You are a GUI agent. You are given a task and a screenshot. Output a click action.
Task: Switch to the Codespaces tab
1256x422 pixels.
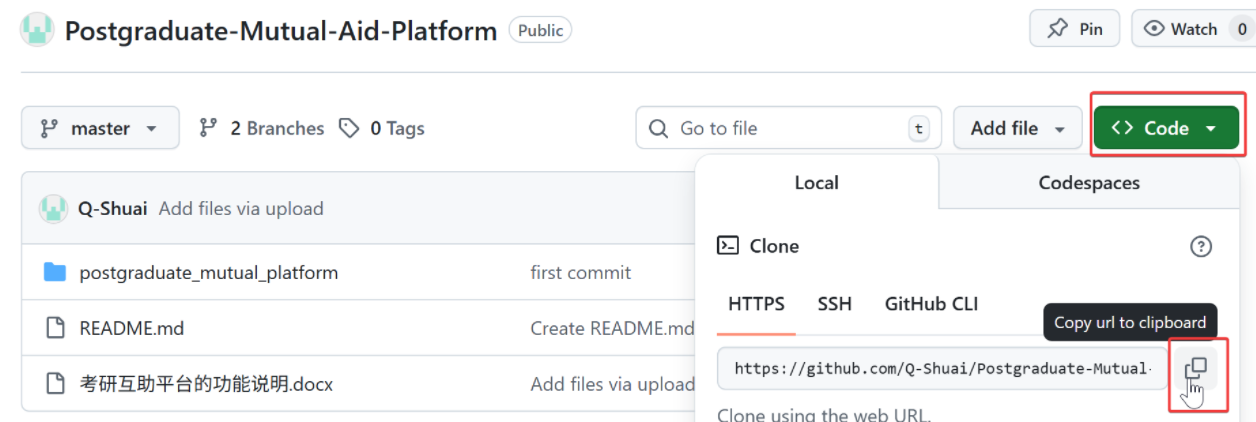pyautogui.click(x=1089, y=182)
